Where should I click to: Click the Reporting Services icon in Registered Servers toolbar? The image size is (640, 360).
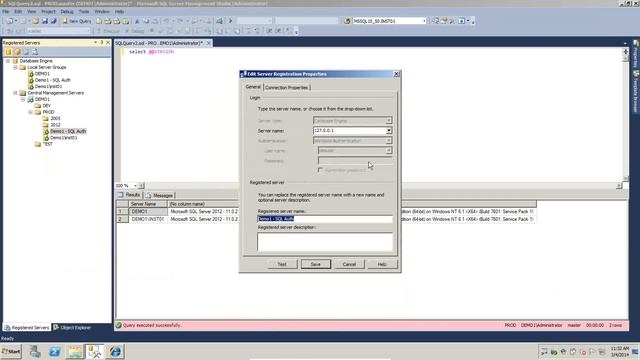(26, 52)
